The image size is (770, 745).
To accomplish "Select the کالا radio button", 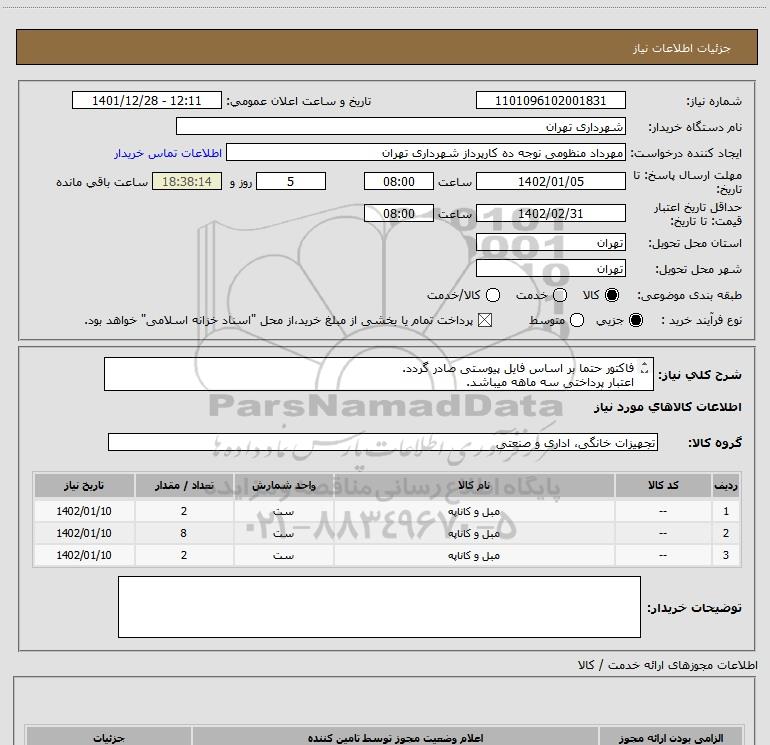I will tap(612, 295).
